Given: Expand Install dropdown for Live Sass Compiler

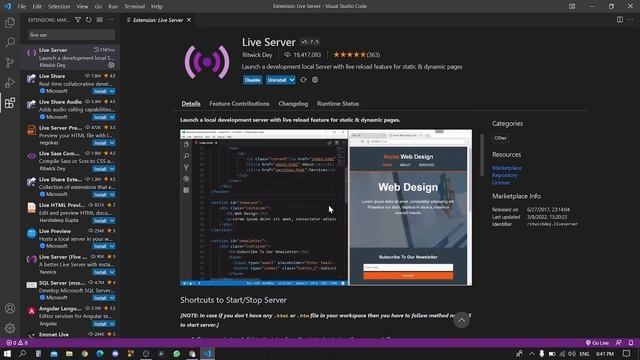Looking at the screenshot, I should point(112,169).
